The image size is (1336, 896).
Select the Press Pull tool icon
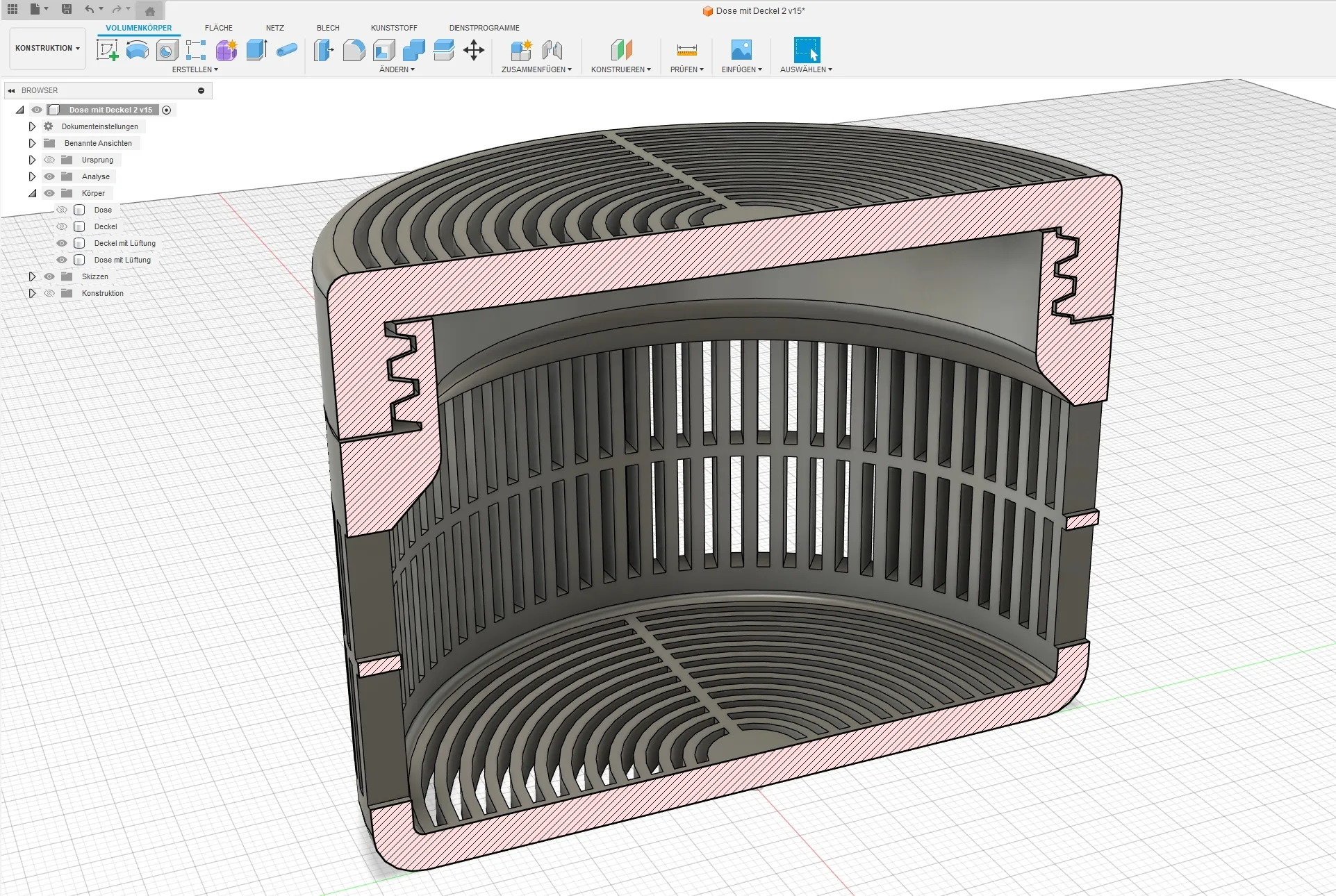(324, 50)
